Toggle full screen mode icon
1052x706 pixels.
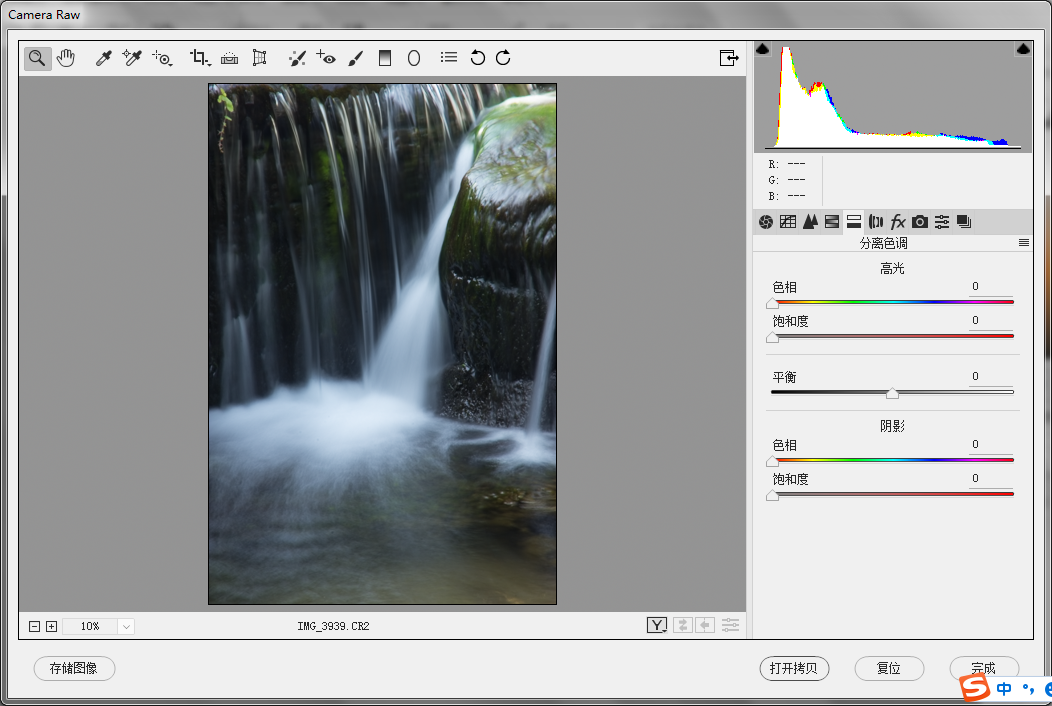(729, 58)
